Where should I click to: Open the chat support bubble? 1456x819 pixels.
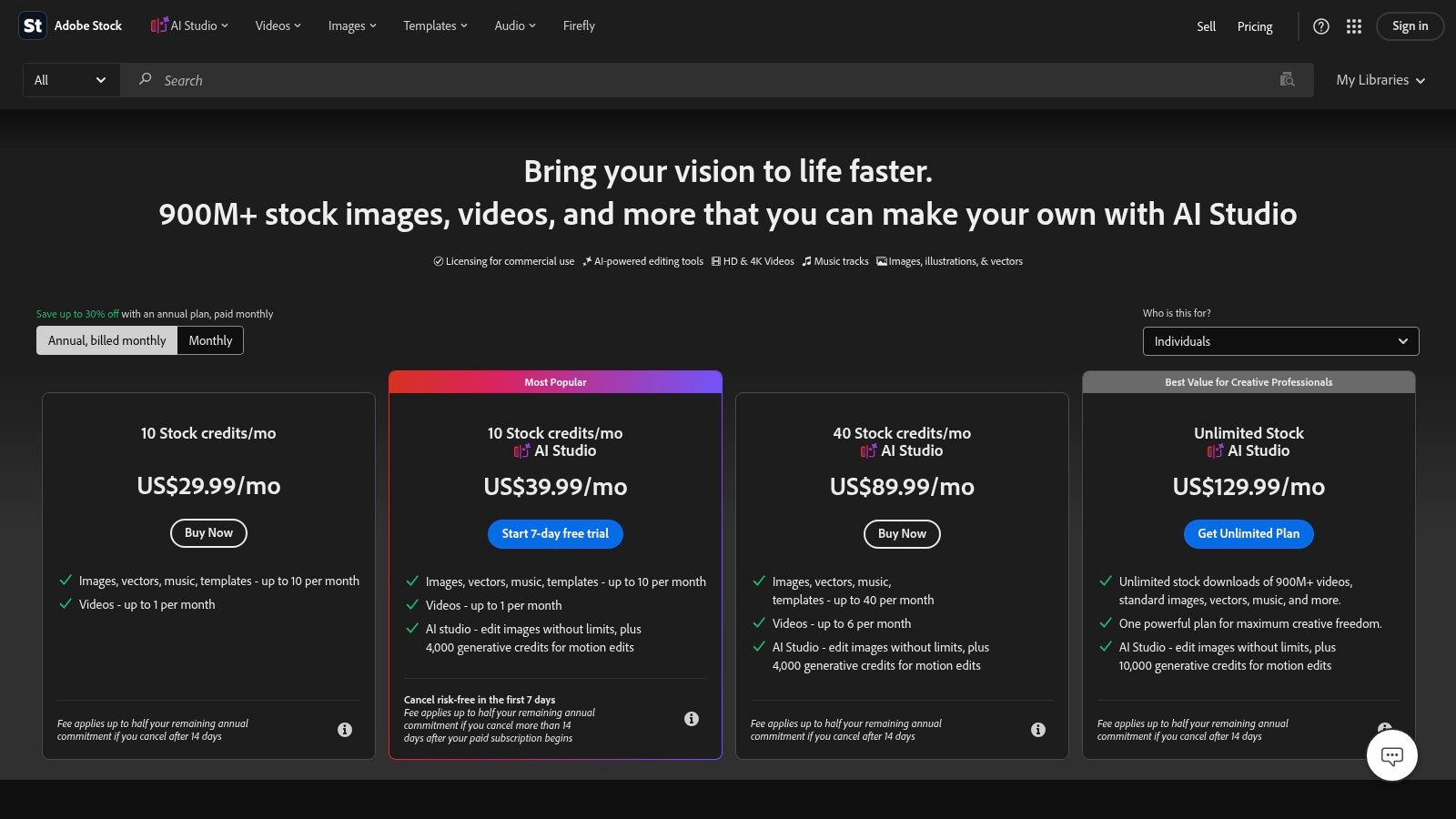pos(1392,755)
